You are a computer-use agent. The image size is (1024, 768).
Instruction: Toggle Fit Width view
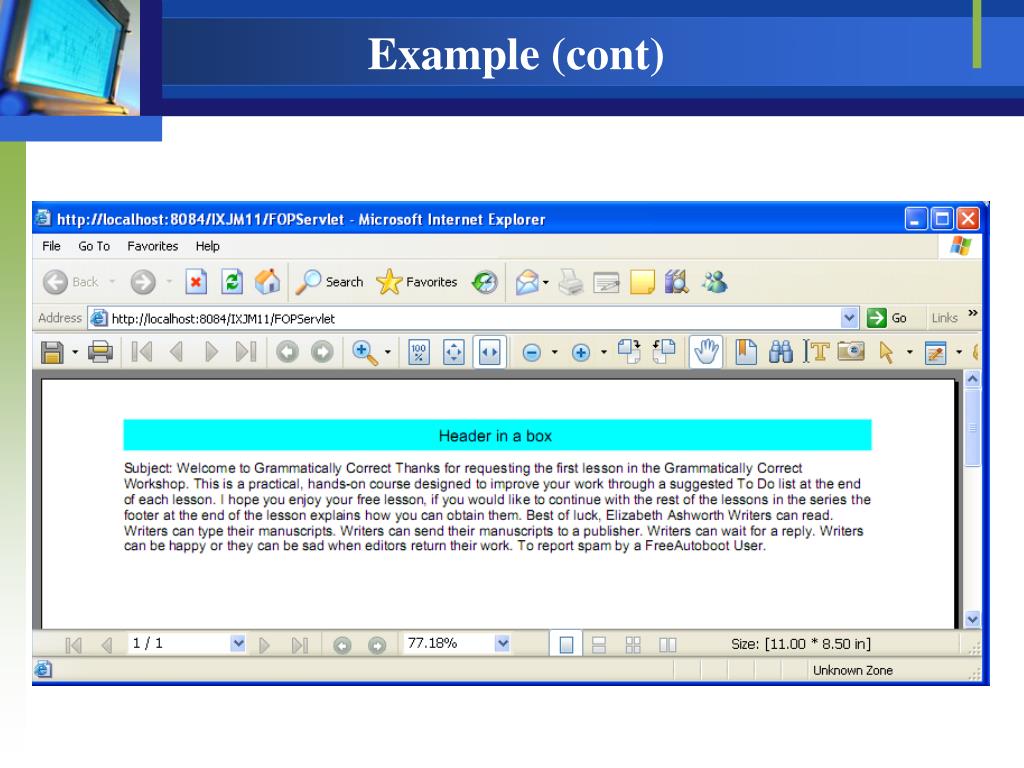click(490, 352)
